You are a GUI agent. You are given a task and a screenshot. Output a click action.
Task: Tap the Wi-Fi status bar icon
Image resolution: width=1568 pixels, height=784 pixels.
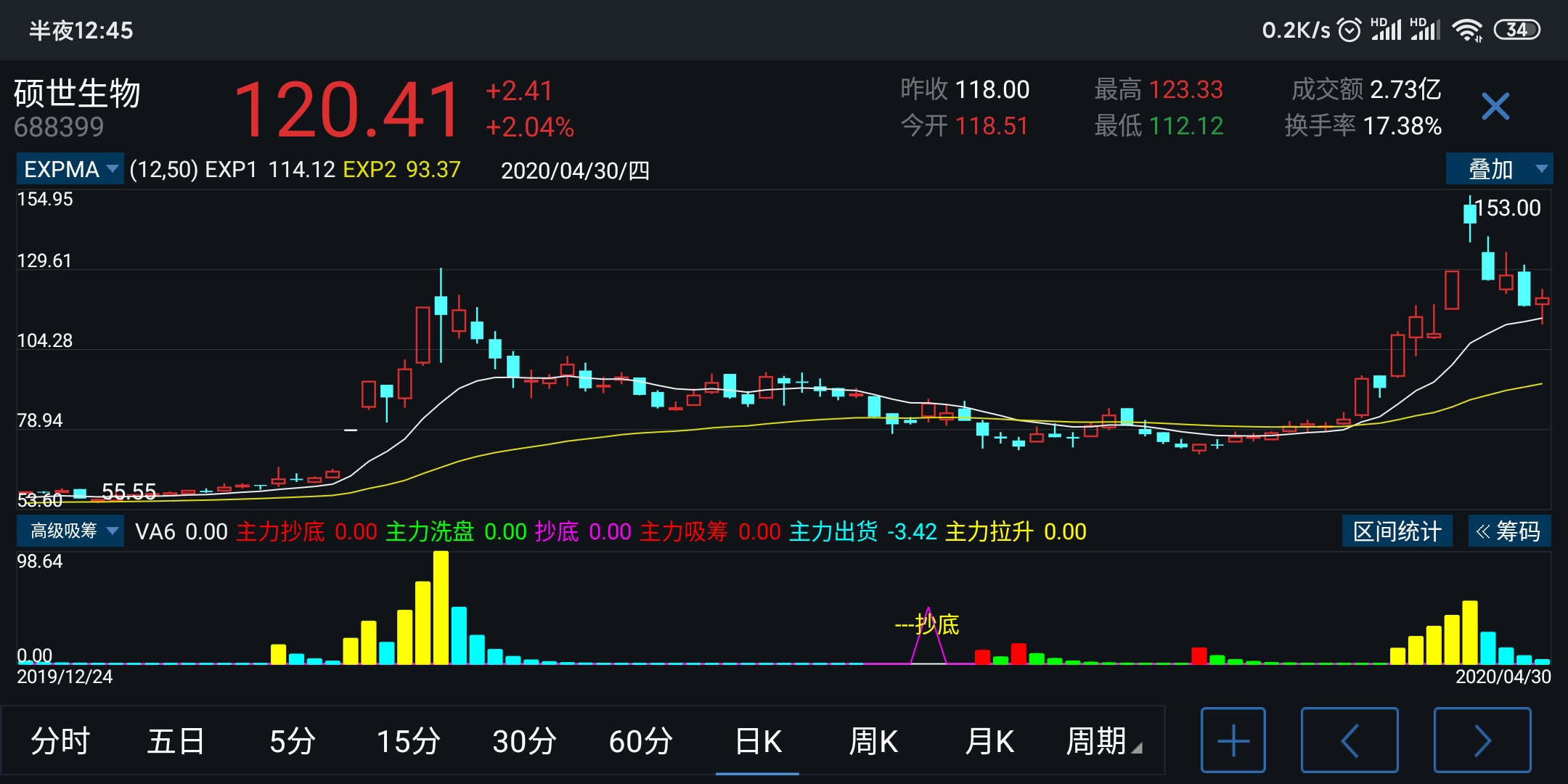point(1467,30)
